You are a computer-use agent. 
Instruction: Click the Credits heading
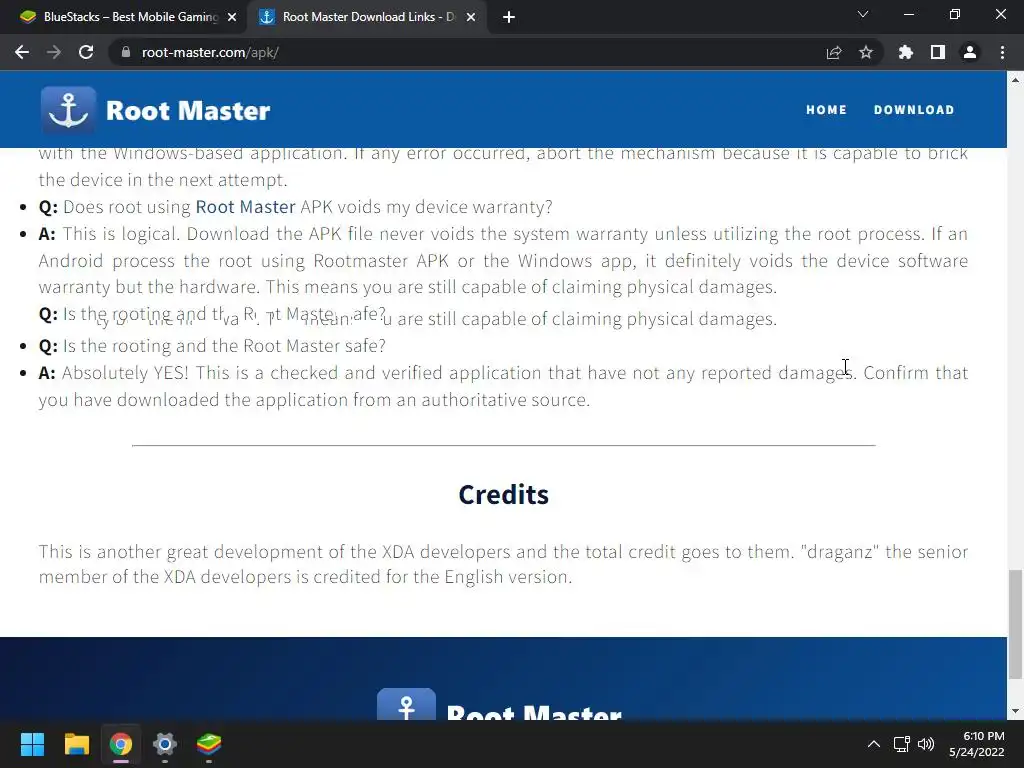[504, 495]
